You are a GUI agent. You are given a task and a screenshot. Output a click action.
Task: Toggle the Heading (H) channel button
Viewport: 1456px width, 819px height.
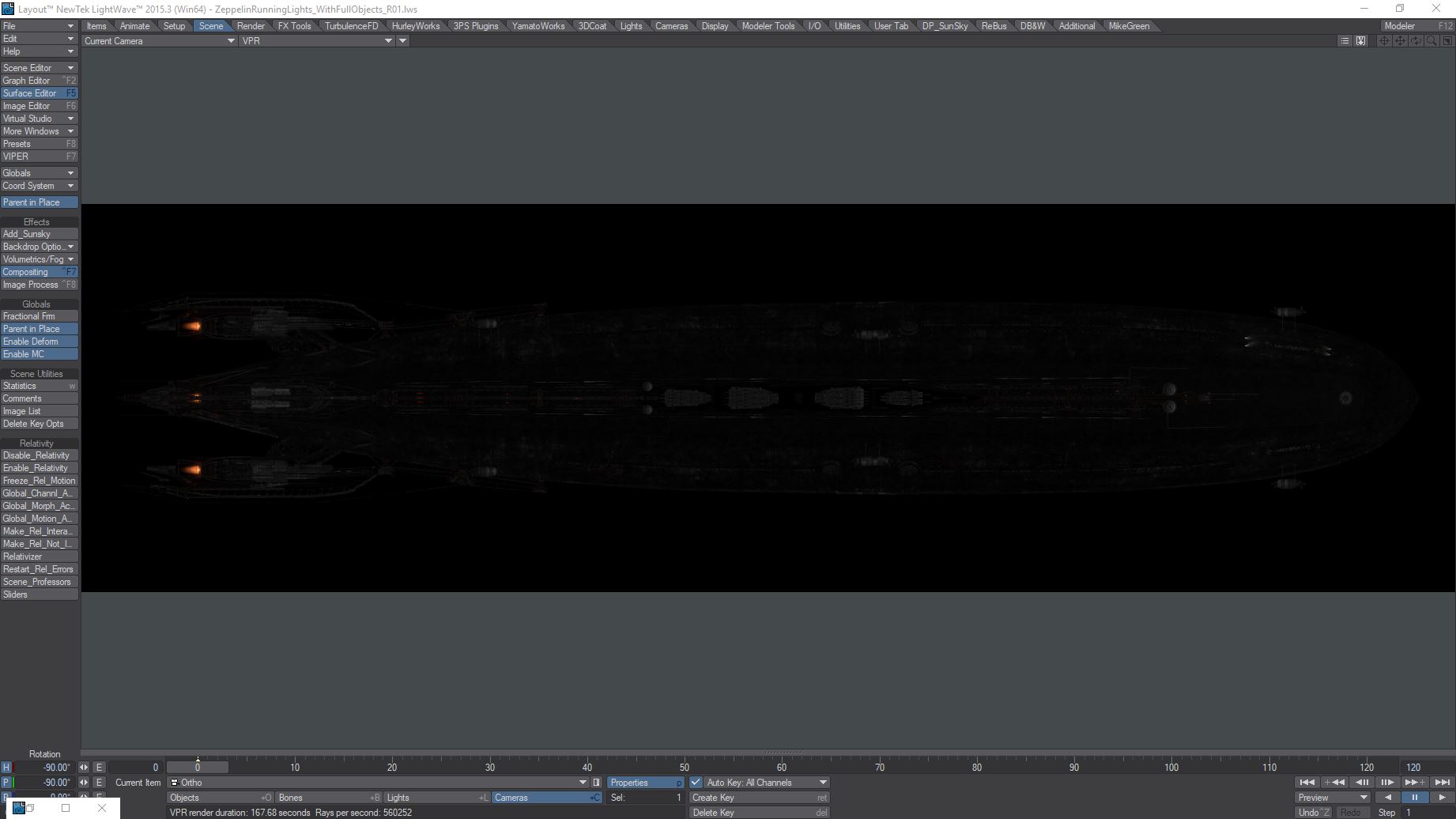point(6,768)
